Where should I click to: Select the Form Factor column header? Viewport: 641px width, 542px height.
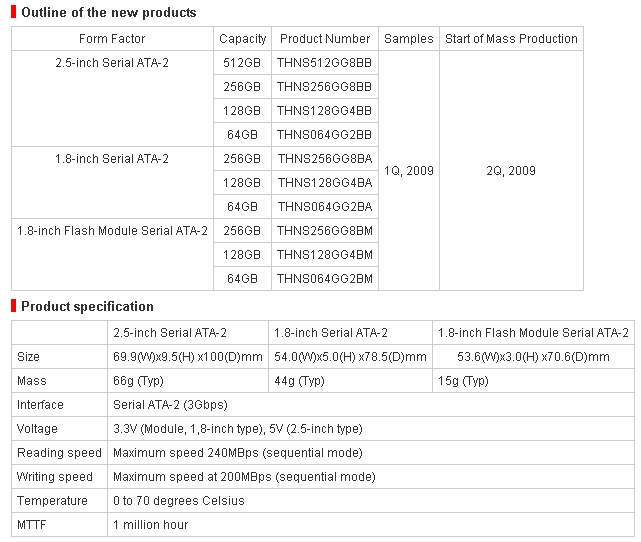click(112, 39)
